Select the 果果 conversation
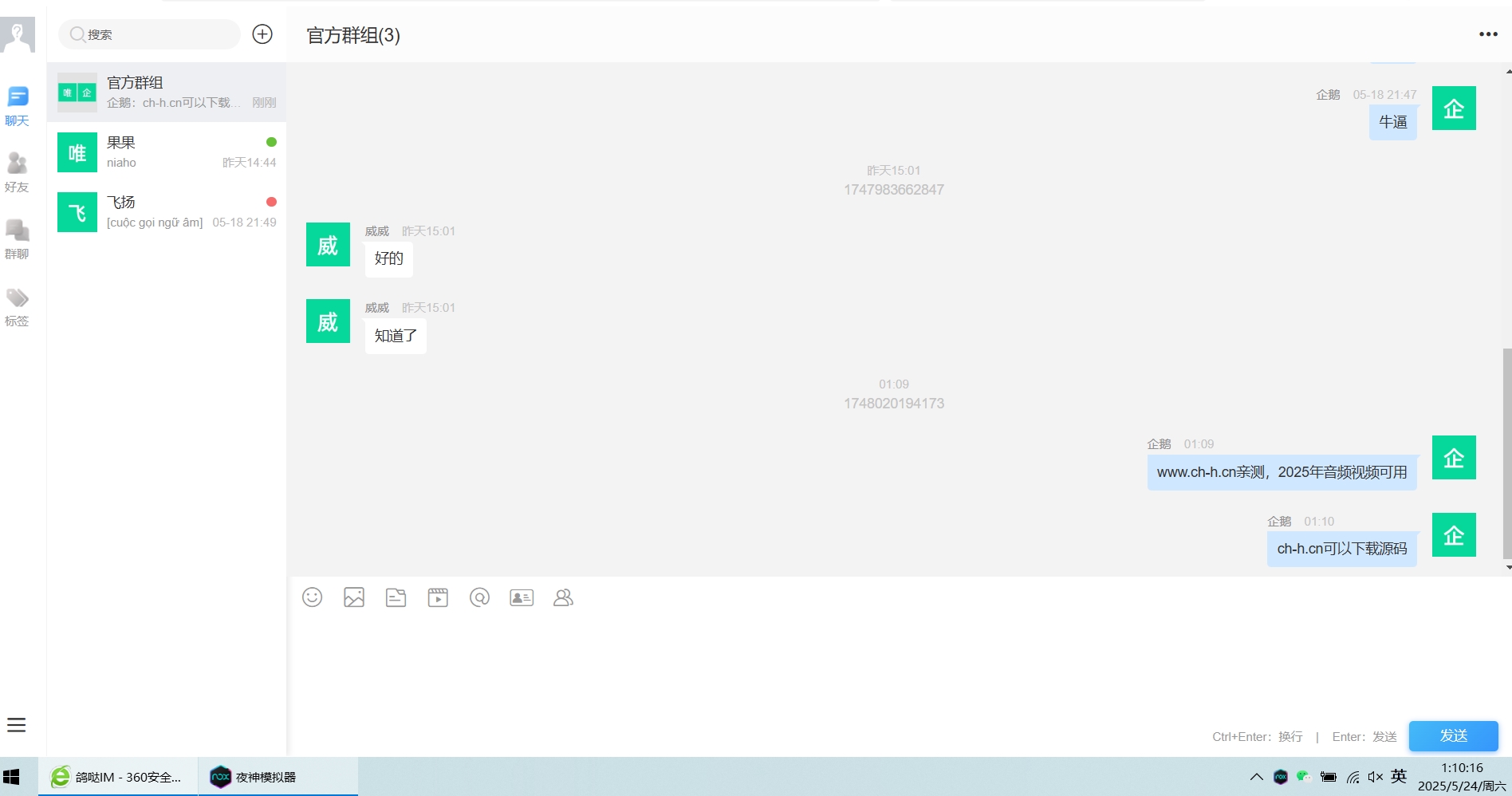The height and width of the screenshot is (796, 1512). [167, 152]
